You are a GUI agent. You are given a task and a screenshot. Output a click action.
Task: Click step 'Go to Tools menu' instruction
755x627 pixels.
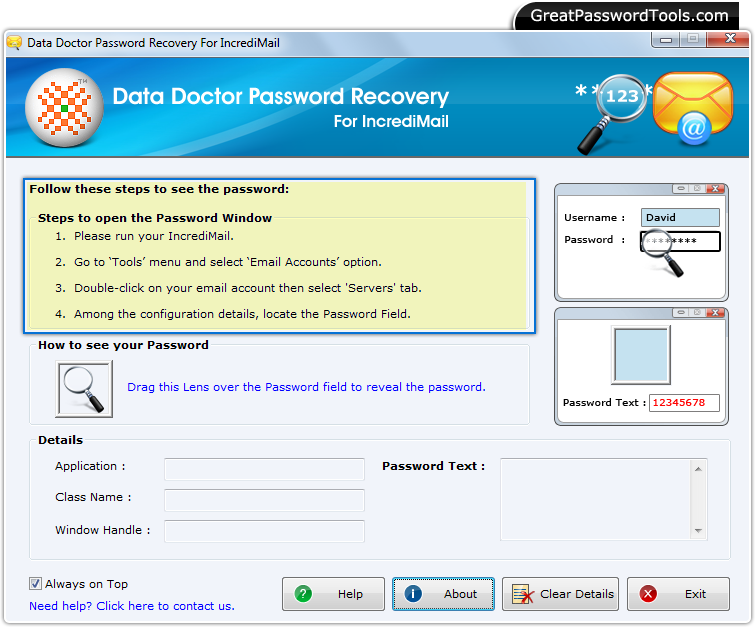point(228,262)
